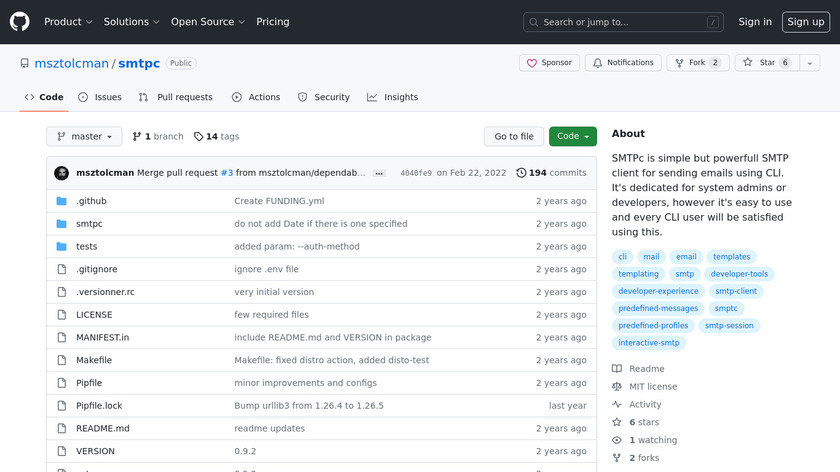Switch to the Insights tab
840x472 pixels.
(x=392, y=97)
